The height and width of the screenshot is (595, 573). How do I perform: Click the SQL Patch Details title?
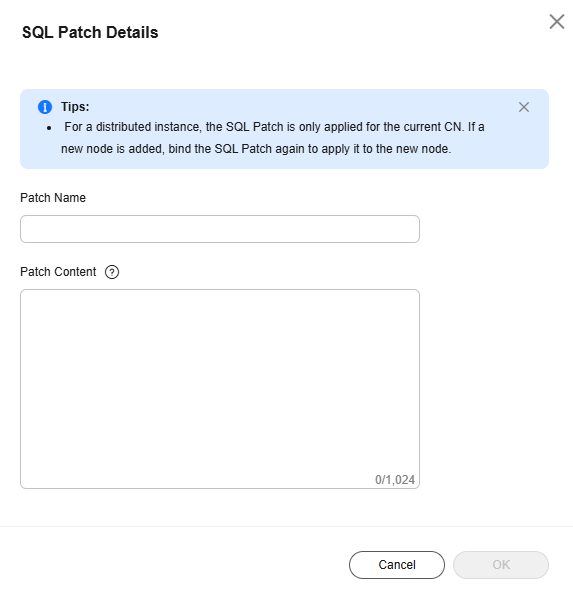90,32
